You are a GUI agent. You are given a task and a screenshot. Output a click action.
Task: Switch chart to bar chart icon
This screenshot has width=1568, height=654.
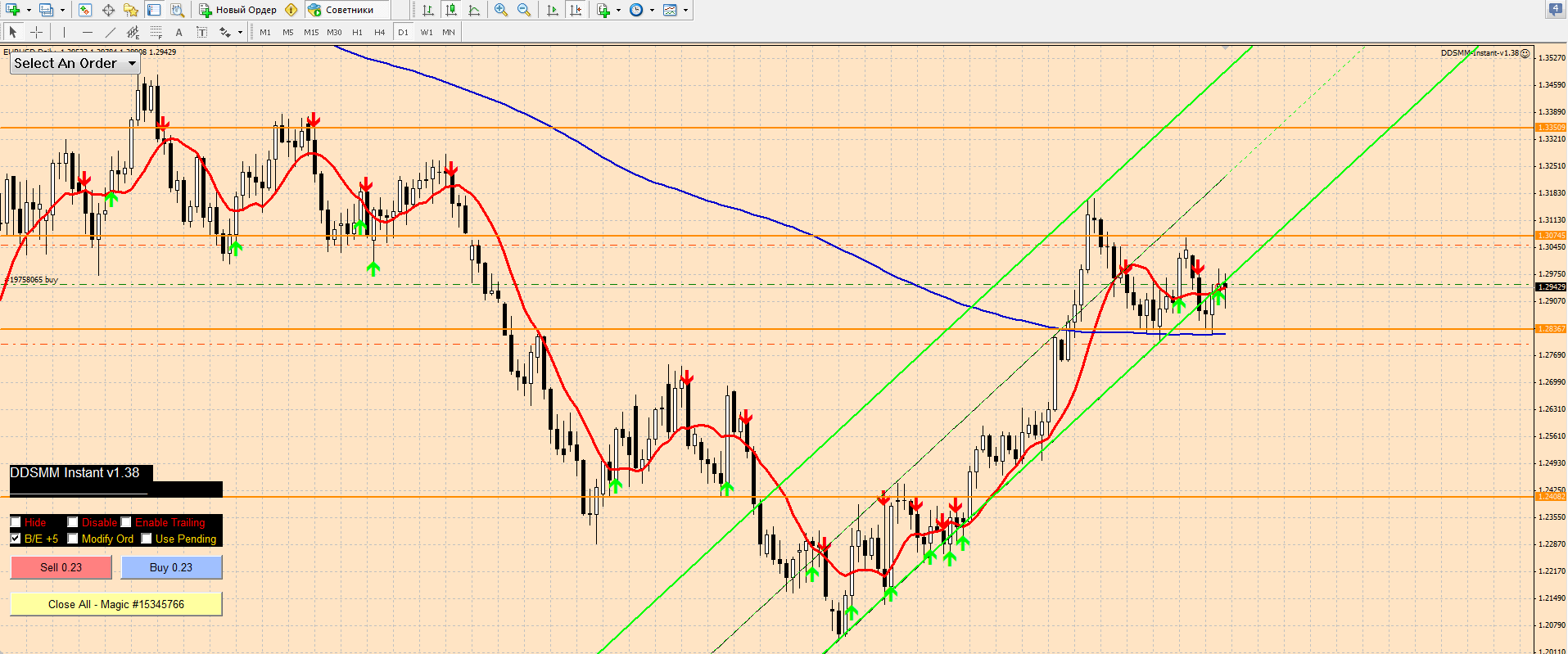(x=428, y=10)
